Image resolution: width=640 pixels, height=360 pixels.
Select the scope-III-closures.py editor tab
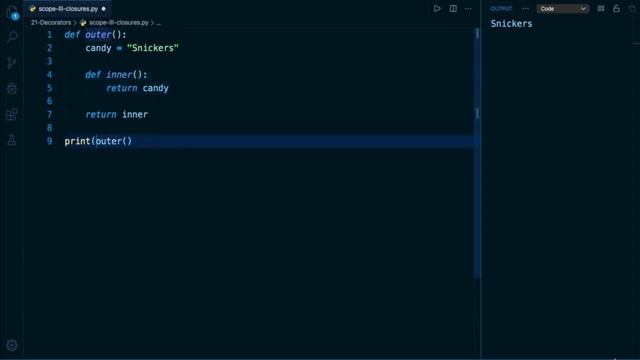[68, 9]
